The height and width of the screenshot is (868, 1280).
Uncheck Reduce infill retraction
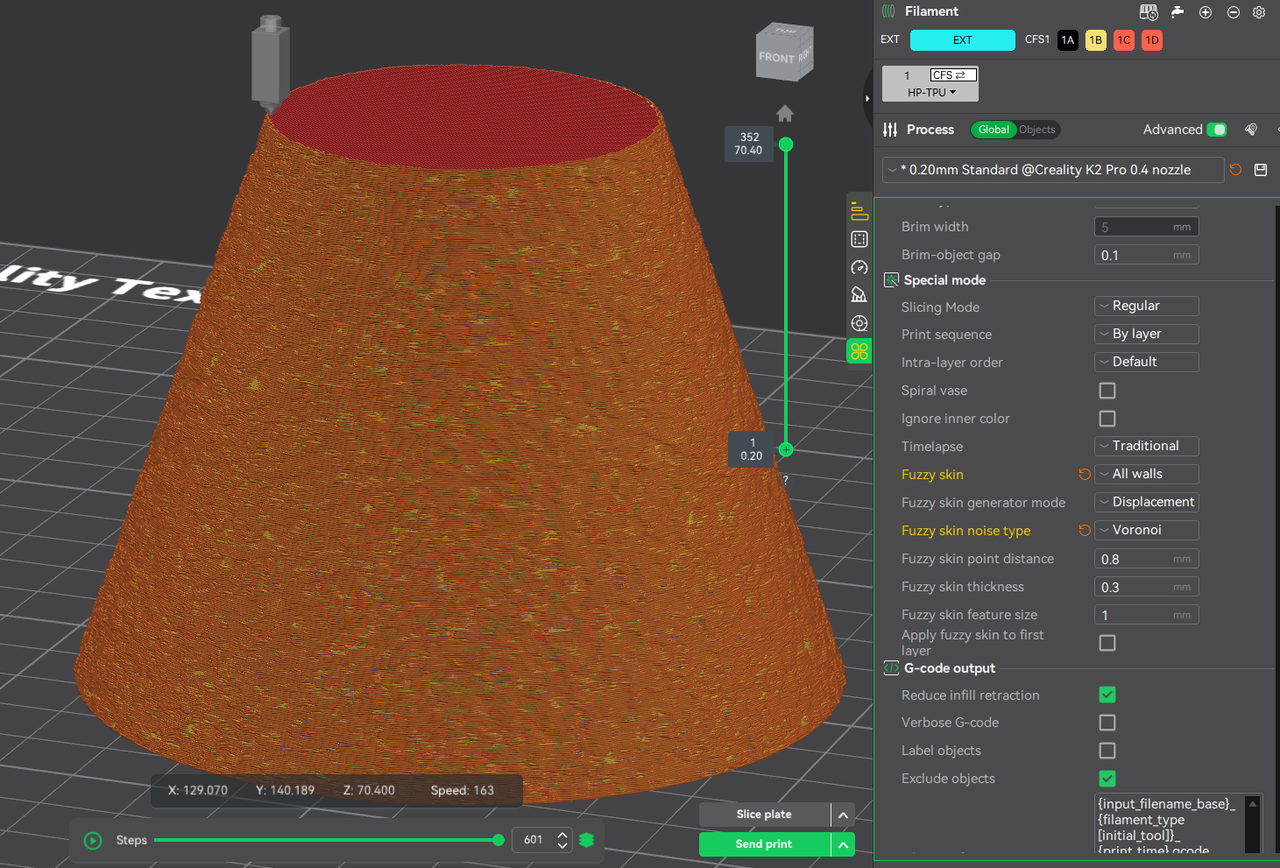coord(1107,695)
